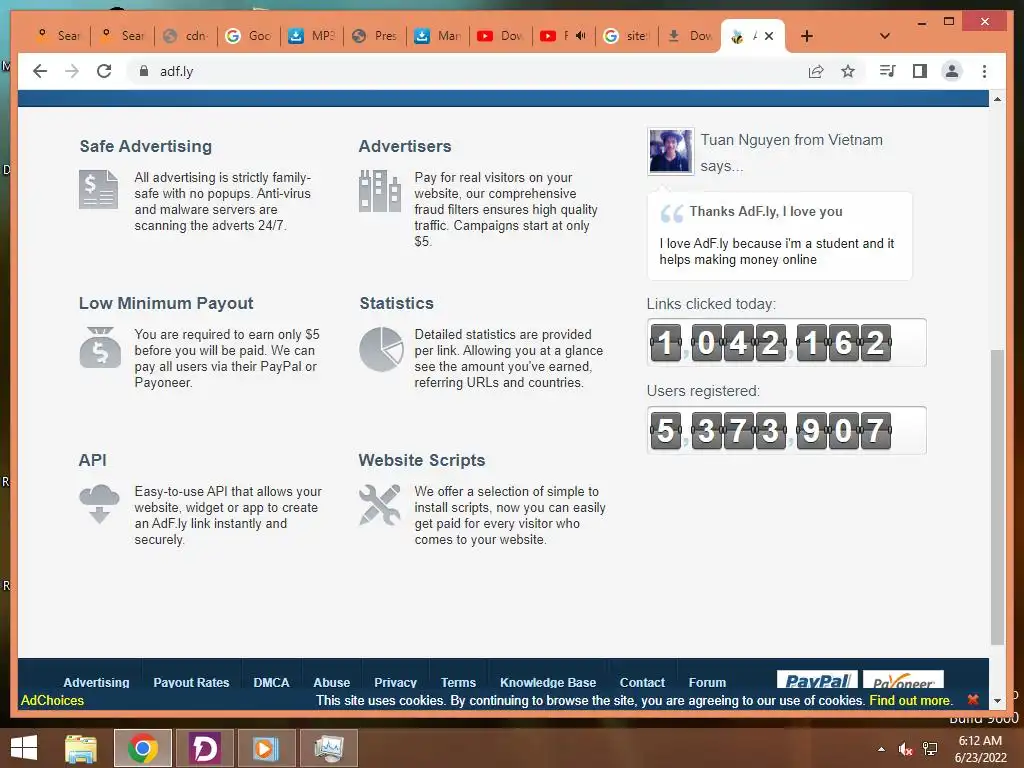
Task: Click the Advertisers heading
Action: [405, 146]
